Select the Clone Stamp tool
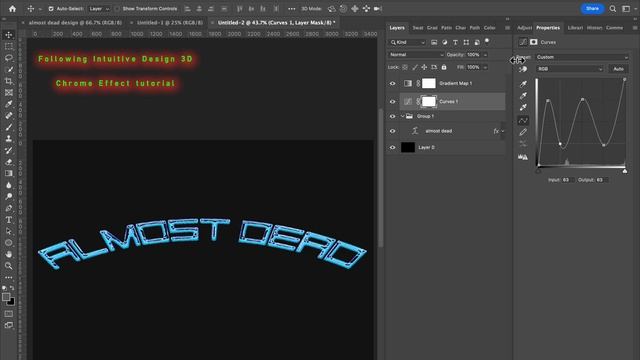Image resolution: width=640 pixels, height=360 pixels. (9, 139)
